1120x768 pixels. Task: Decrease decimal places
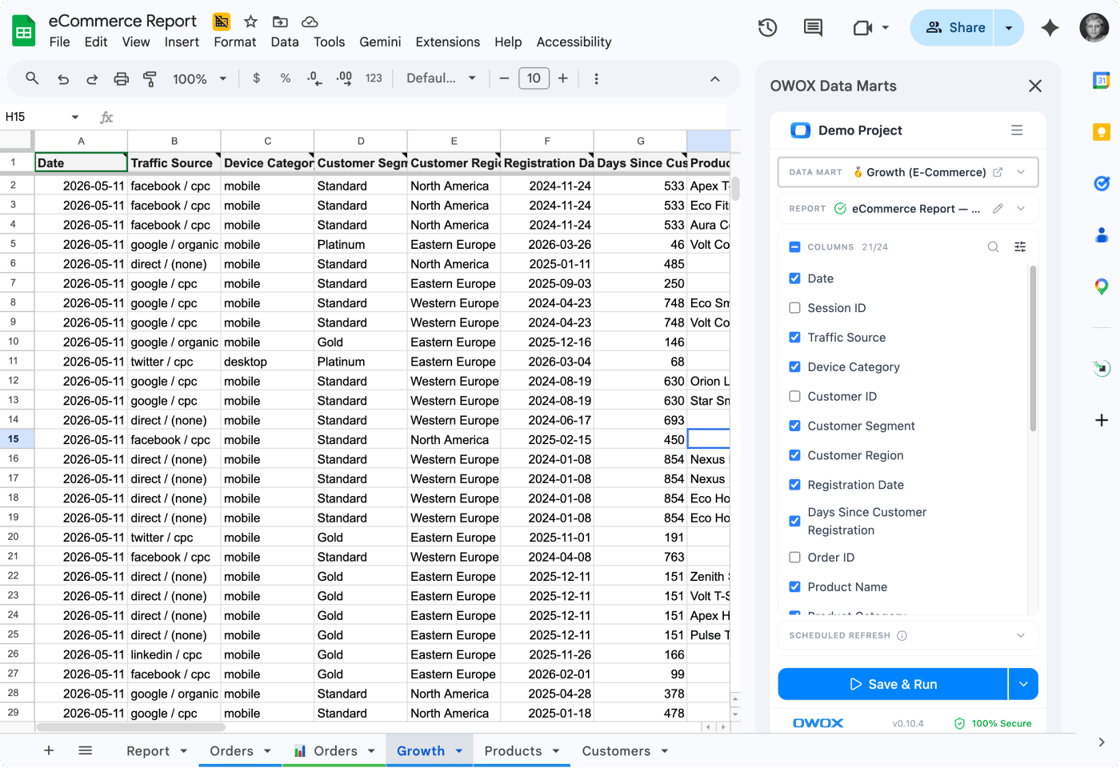pos(314,79)
